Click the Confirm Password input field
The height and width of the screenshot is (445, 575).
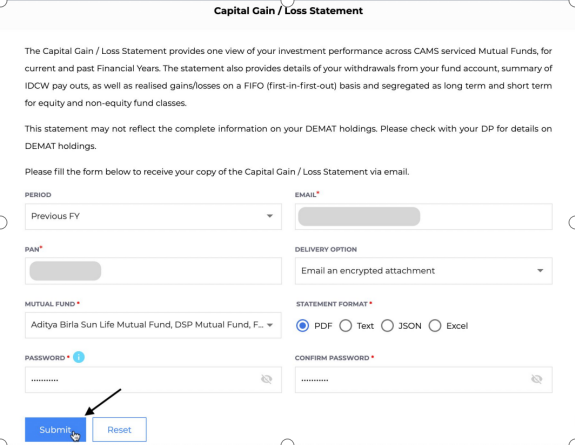coord(424,379)
